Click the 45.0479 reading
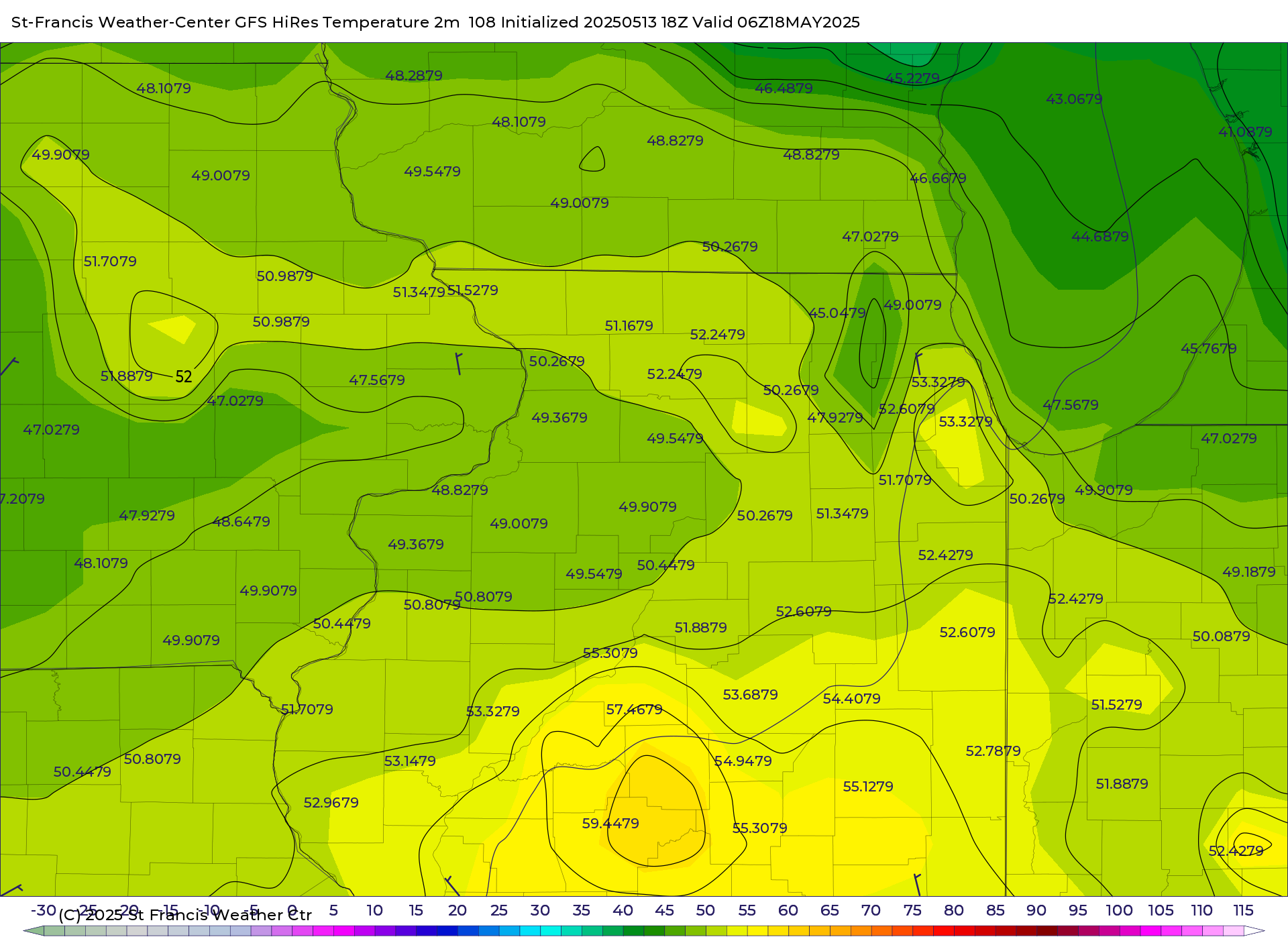This screenshot has height=939, width=1288. pyautogui.click(x=837, y=313)
